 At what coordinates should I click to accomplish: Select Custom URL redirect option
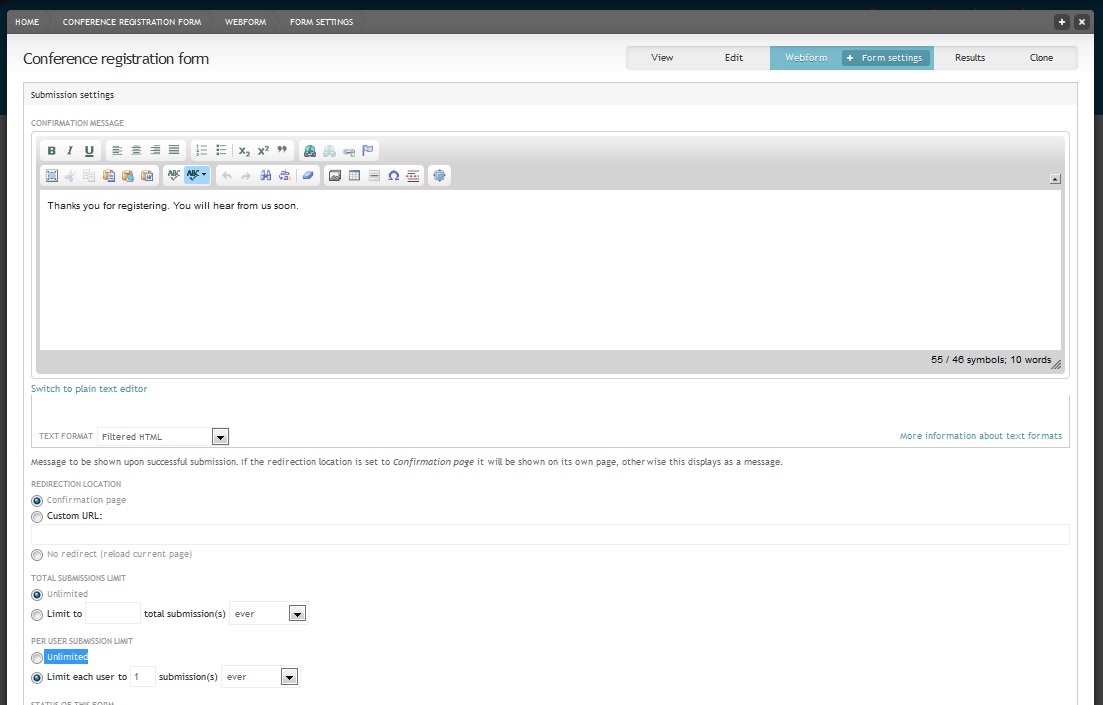pos(37,516)
